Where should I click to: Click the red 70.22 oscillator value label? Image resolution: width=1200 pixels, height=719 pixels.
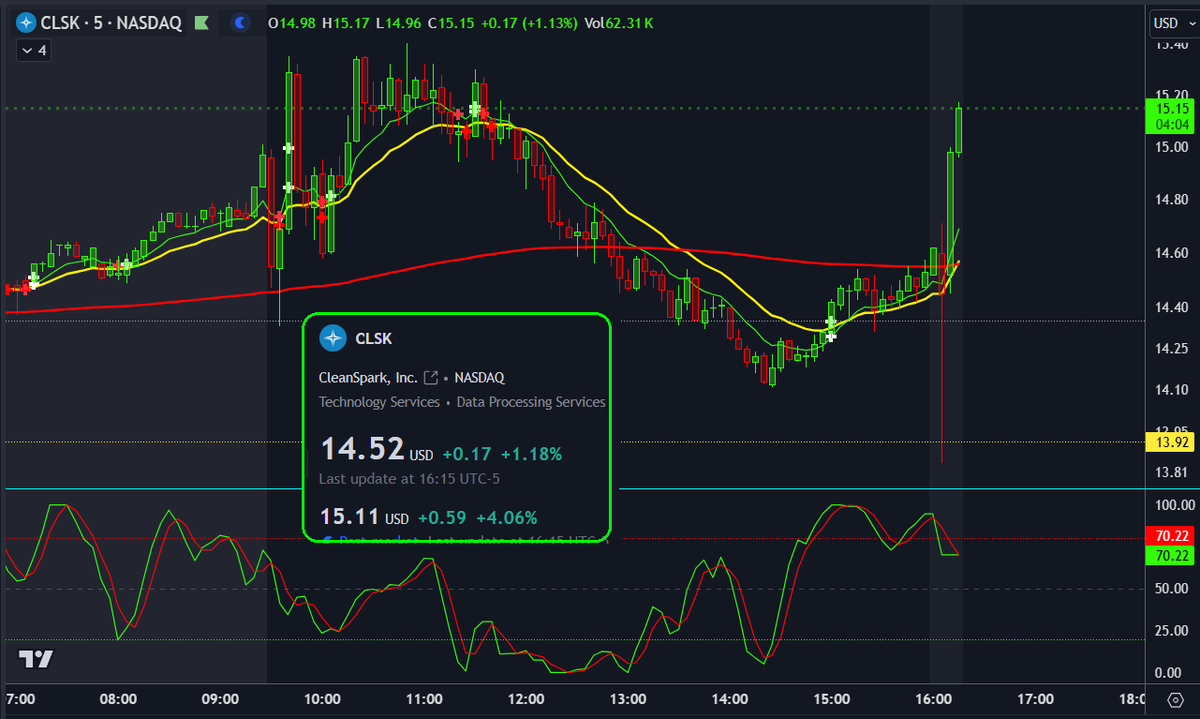(x=1170, y=537)
